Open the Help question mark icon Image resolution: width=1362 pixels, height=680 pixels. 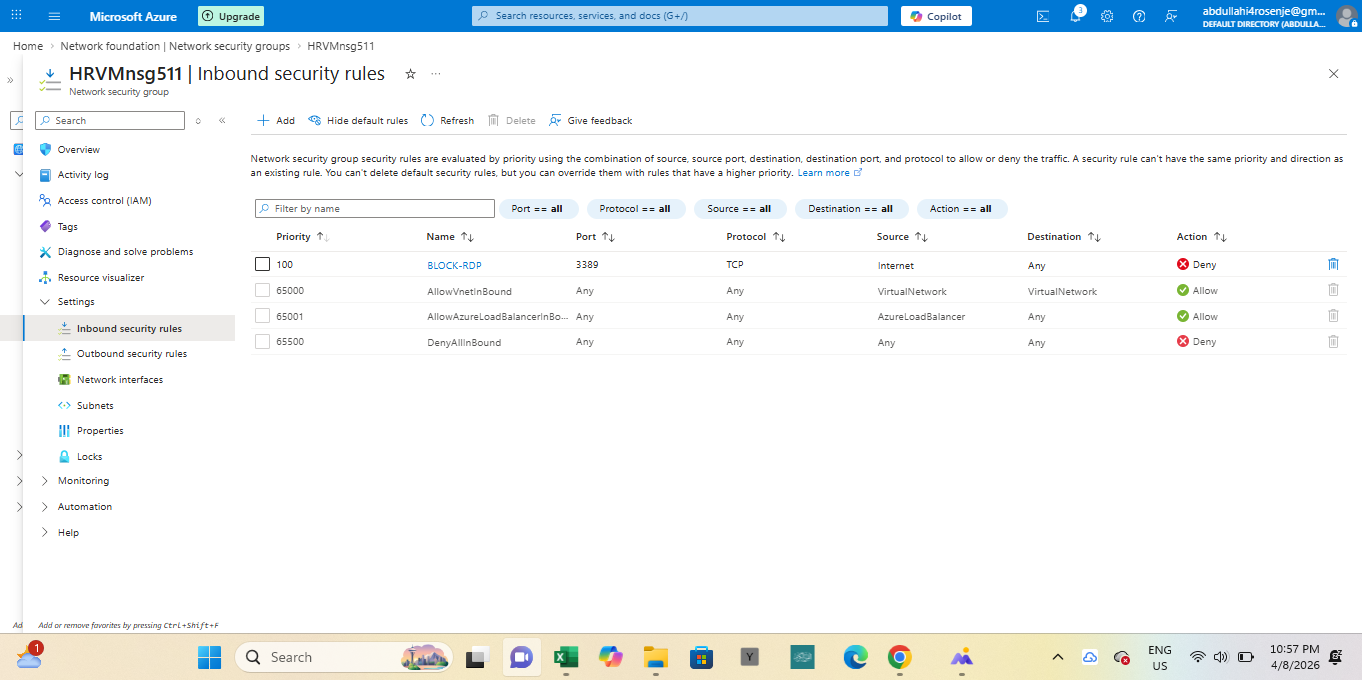1139,16
